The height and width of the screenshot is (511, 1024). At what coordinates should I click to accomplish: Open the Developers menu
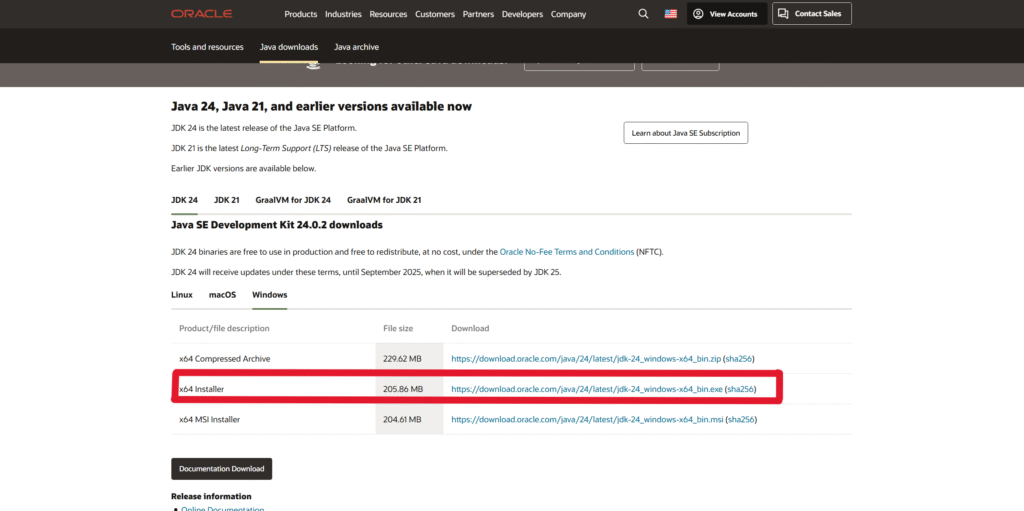521,14
